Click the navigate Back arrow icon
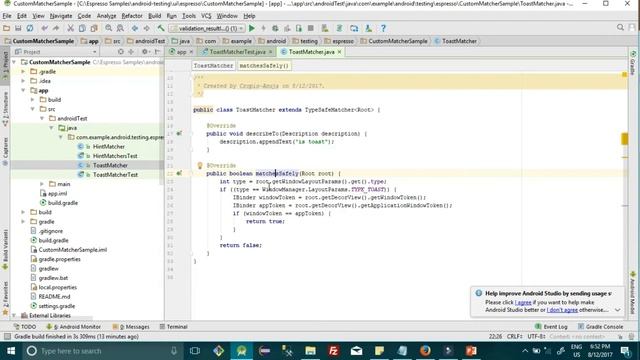Screen dimensions: 640x360 [135, 28]
